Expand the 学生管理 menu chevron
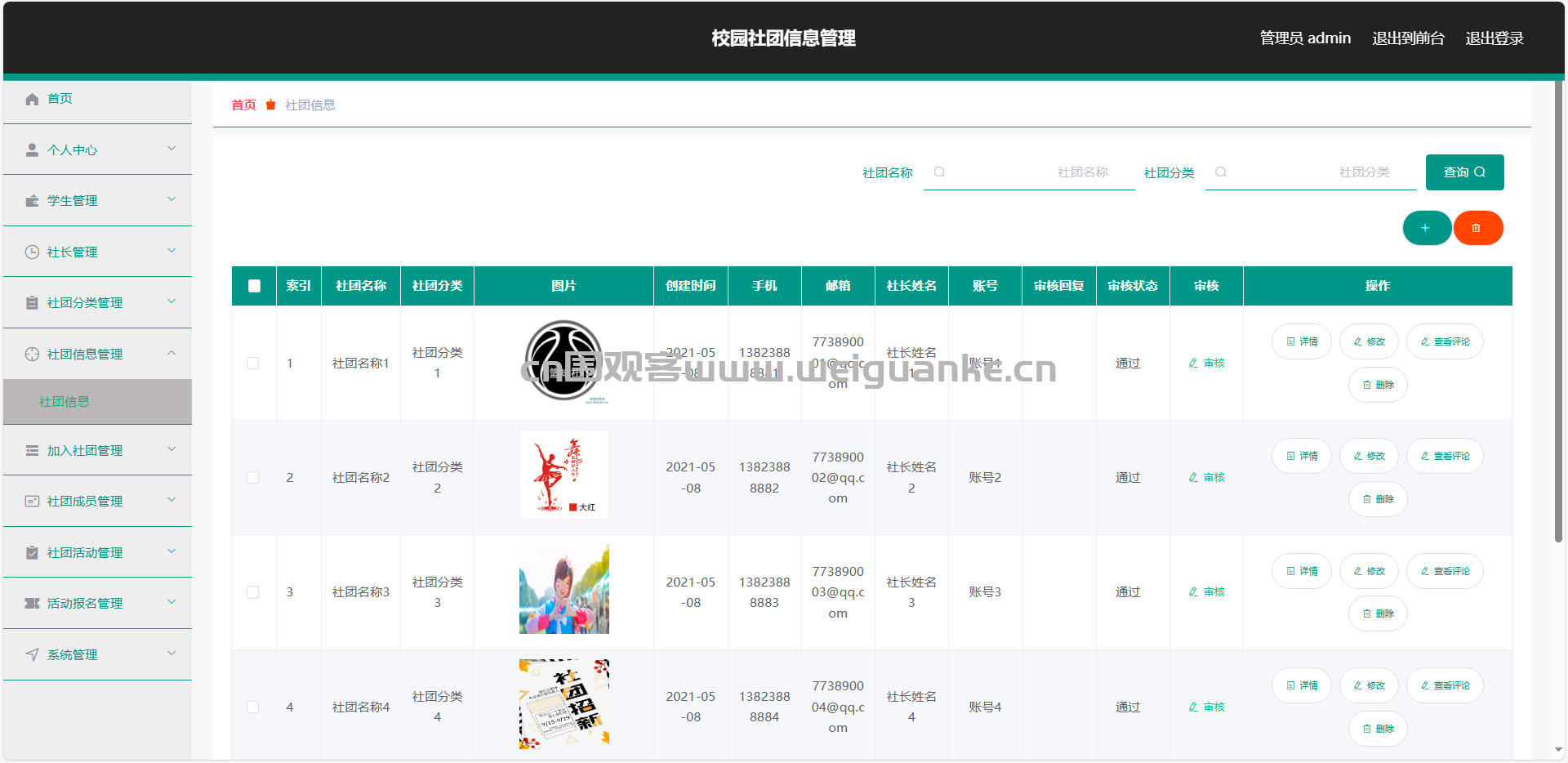 coord(171,199)
